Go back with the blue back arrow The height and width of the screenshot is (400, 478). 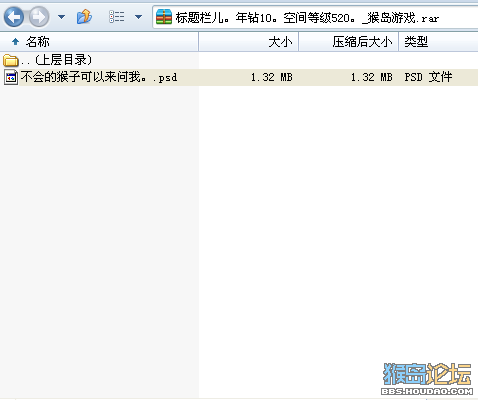point(14,17)
